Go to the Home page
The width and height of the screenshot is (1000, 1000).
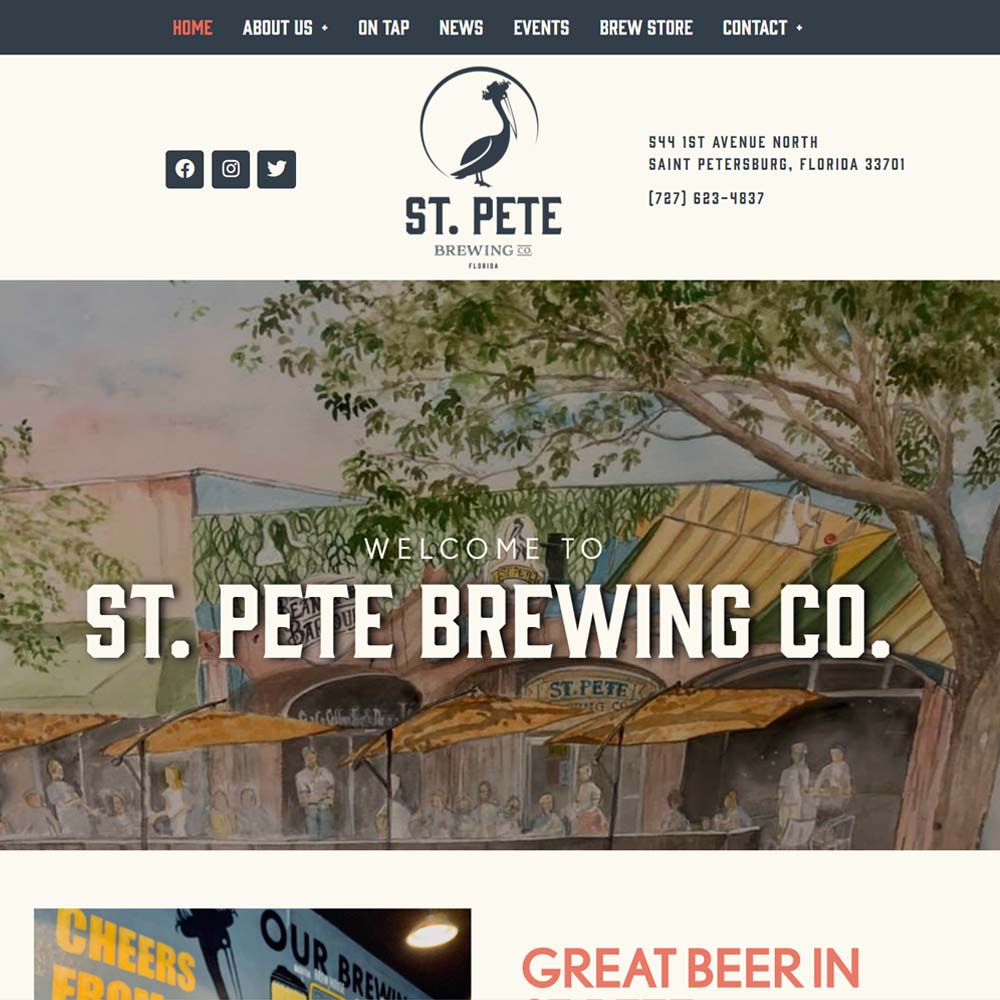pos(193,28)
